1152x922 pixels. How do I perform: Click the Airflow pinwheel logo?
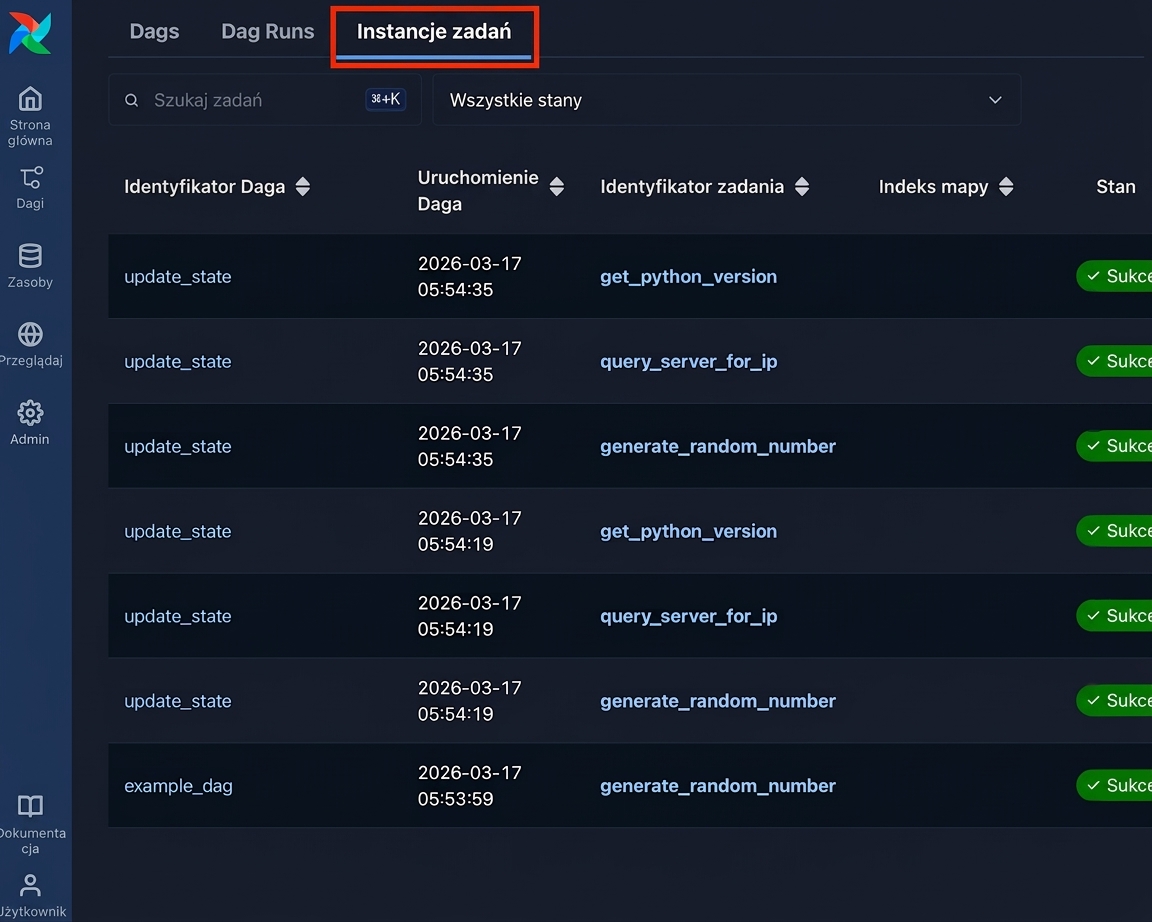pyautogui.click(x=30, y=33)
